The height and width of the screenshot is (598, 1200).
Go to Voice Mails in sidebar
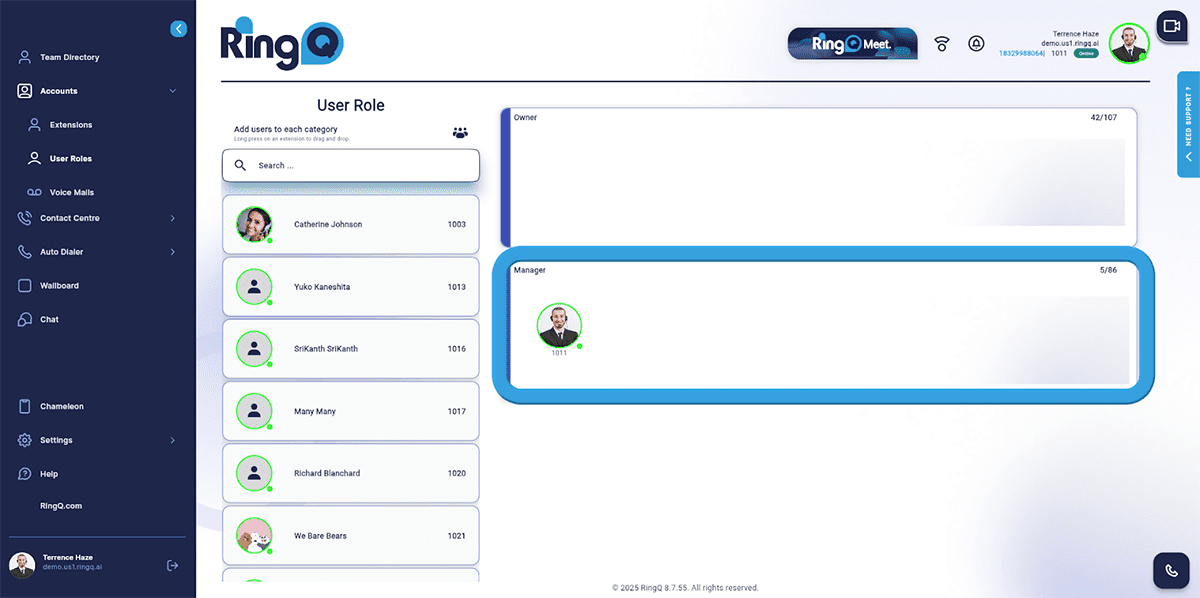coord(71,192)
